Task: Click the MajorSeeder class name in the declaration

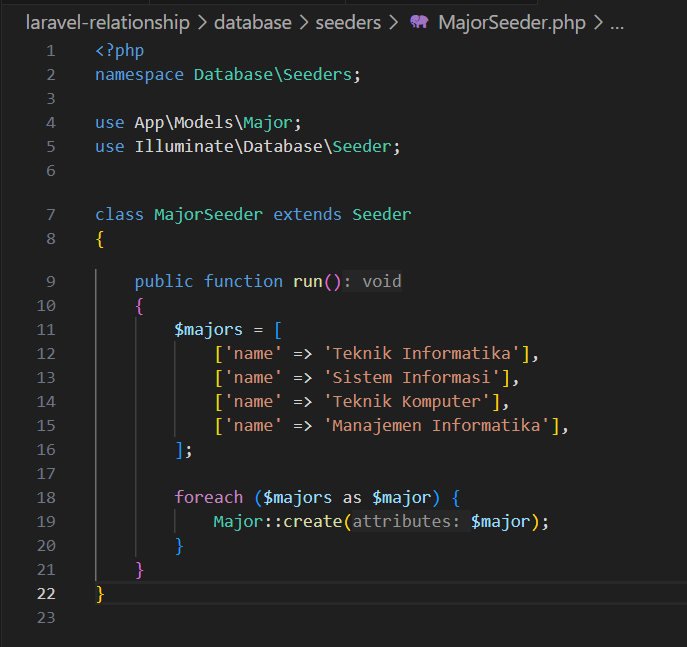Action: (208, 214)
